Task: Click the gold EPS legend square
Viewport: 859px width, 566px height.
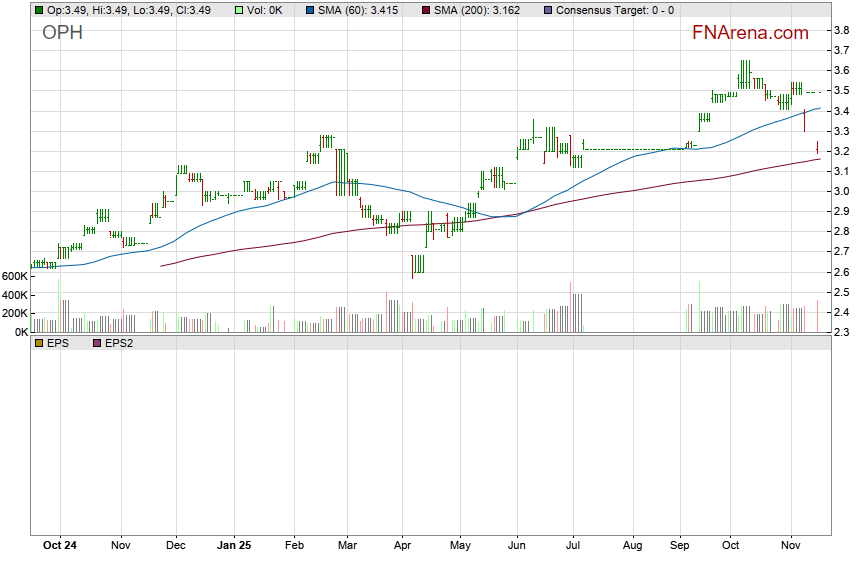Action: [39, 343]
